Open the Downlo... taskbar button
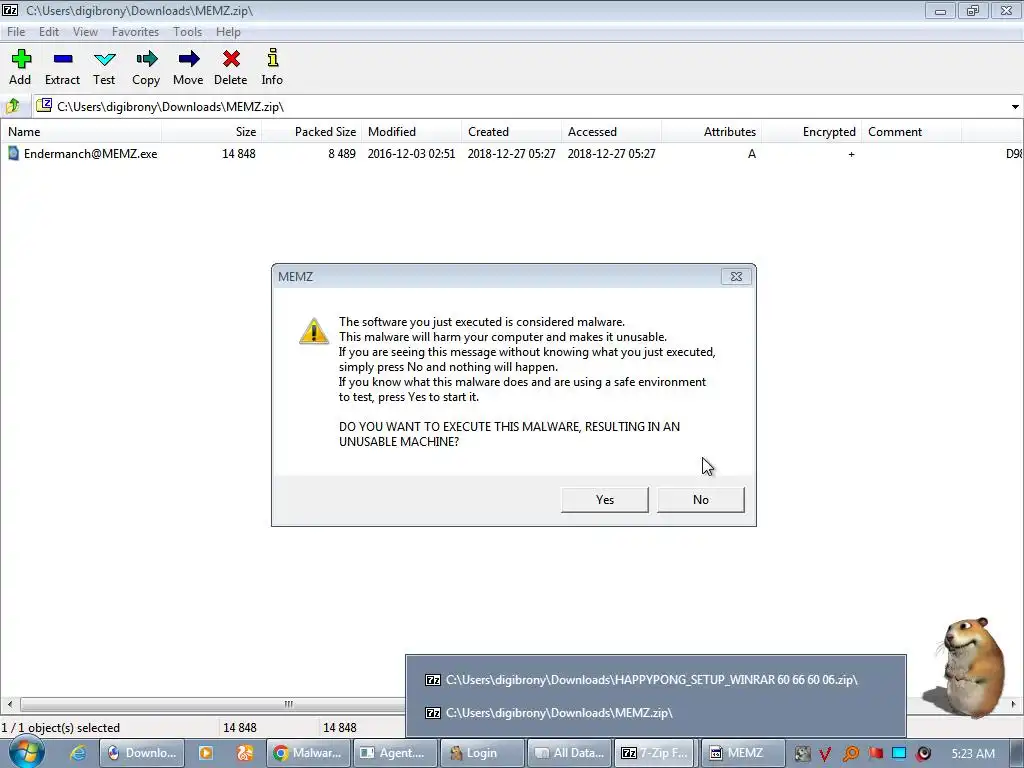 tap(142, 753)
